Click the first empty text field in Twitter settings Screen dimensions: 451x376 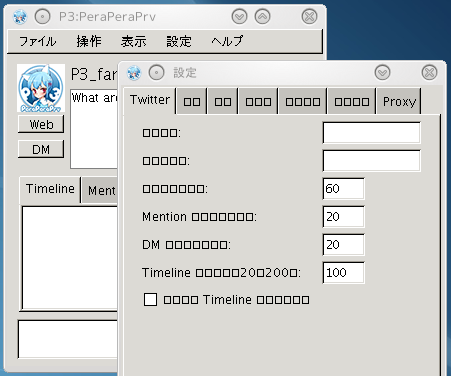click(372, 133)
